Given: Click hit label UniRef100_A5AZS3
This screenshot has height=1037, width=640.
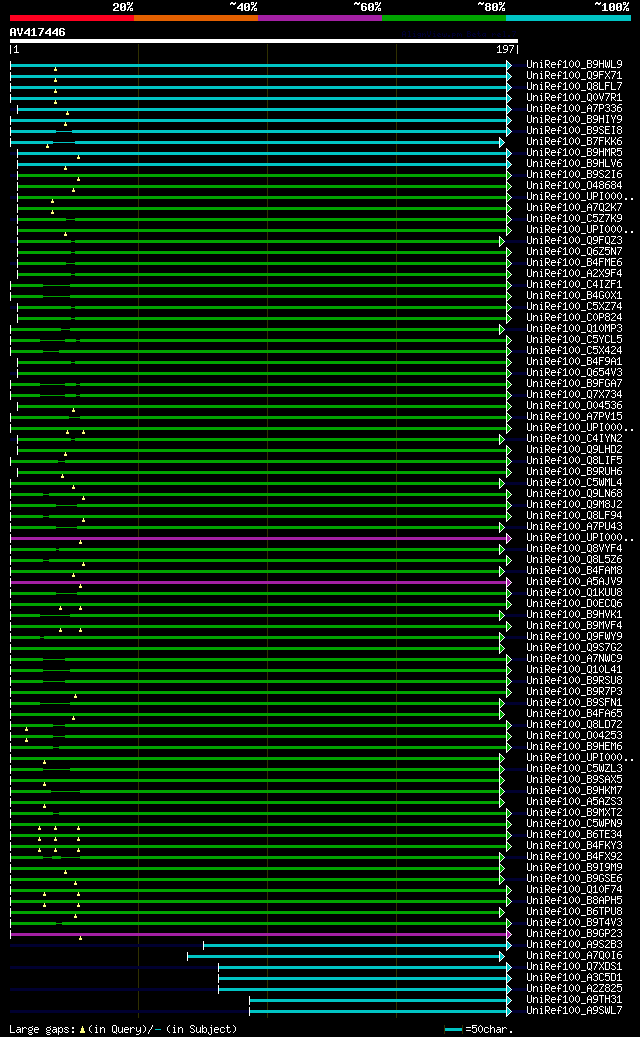Looking at the screenshot, I should [x=574, y=801].
